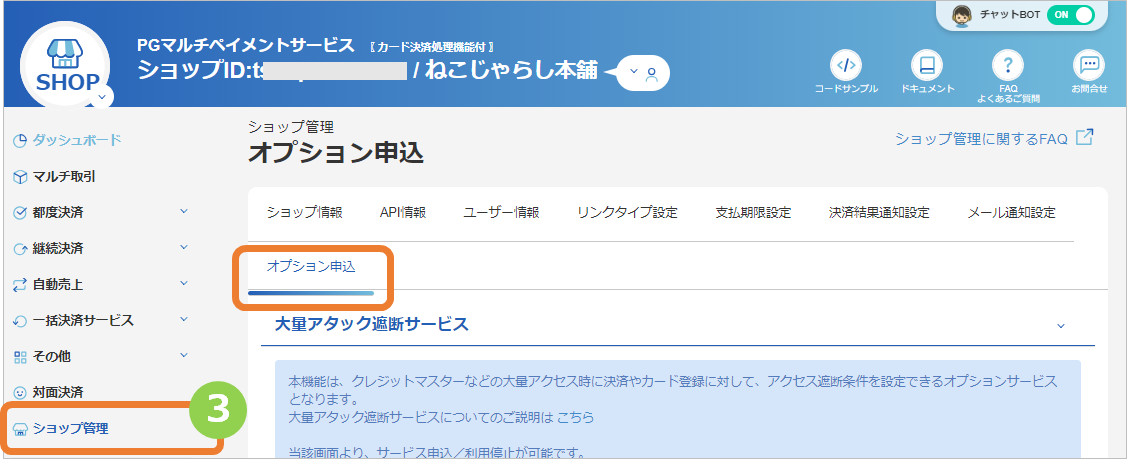Select the オプション申込 tab
The image size is (1127, 459).
[x=310, y=266]
